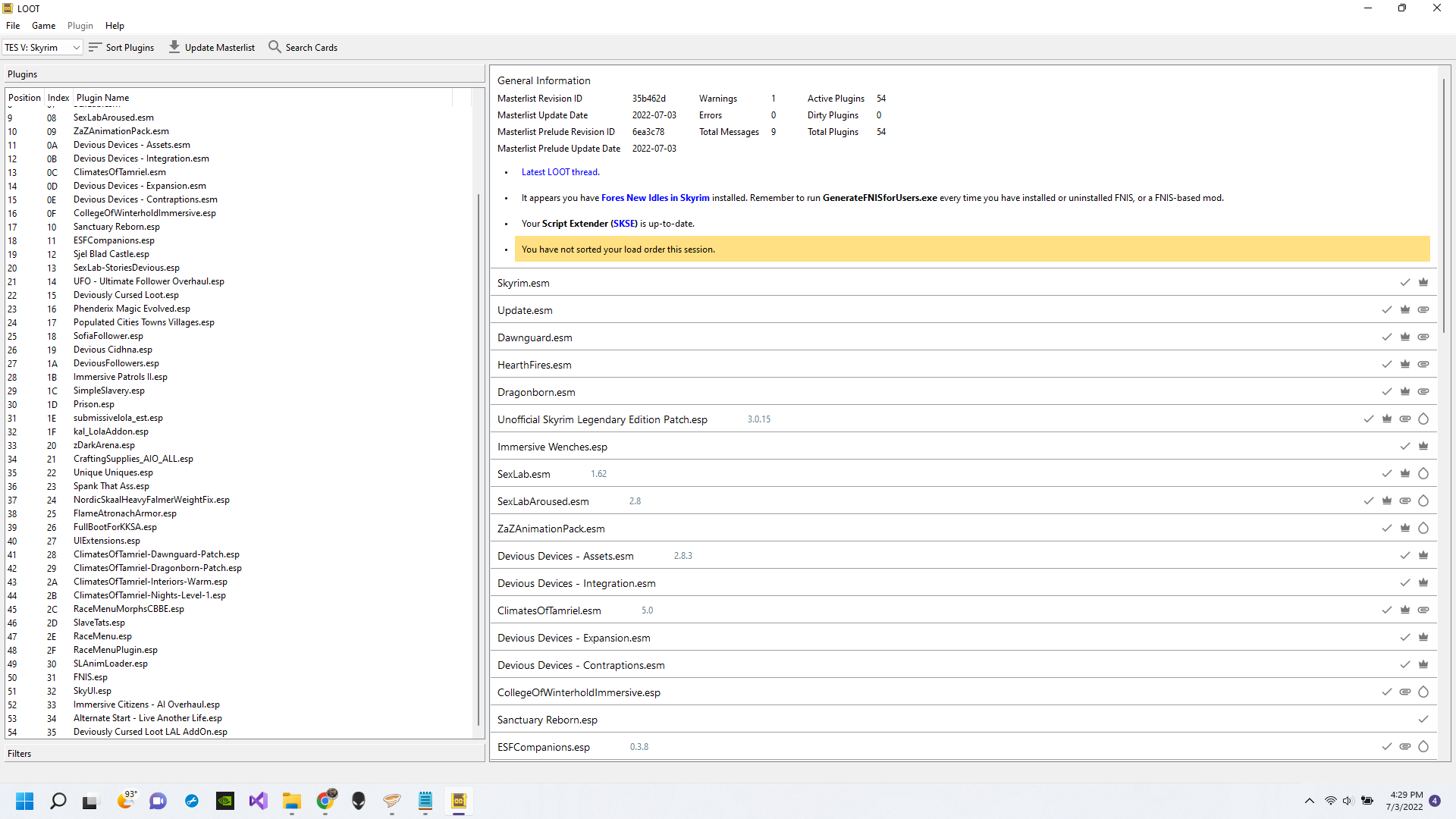Click the loads-archive link icon on Update.esm card
Image resolution: width=1456 pixels, height=819 pixels.
point(1423,309)
